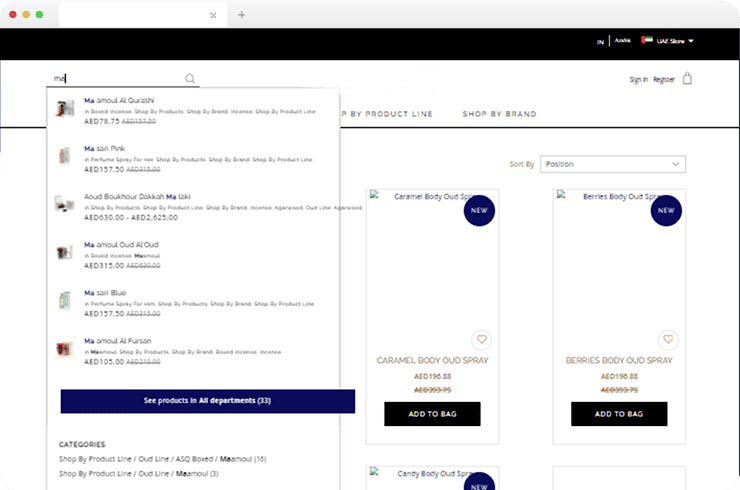Add Caramel Body Oud Spray to bag
The image size is (740, 490).
(432, 414)
